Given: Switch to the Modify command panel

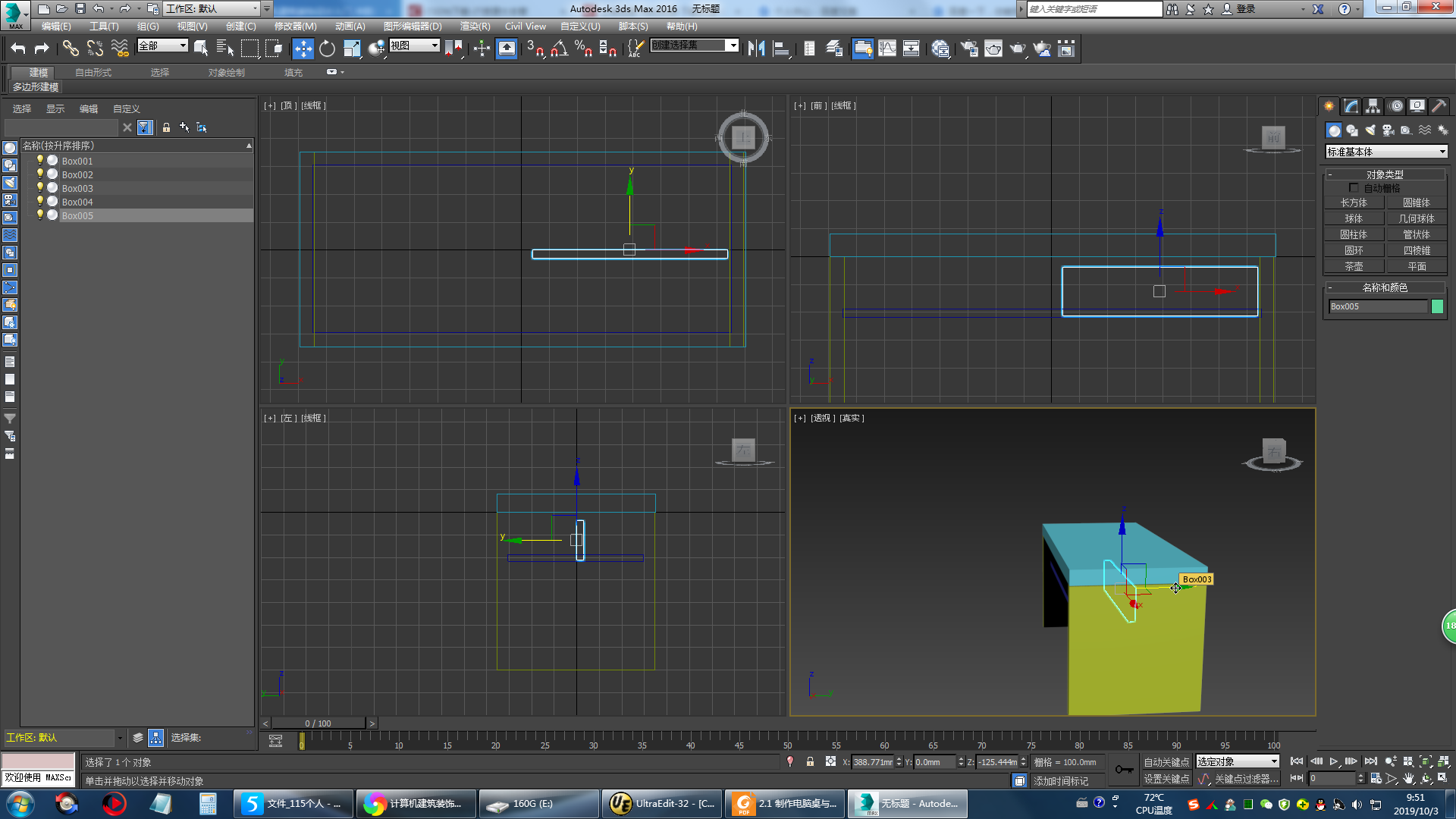Looking at the screenshot, I should point(1351,106).
